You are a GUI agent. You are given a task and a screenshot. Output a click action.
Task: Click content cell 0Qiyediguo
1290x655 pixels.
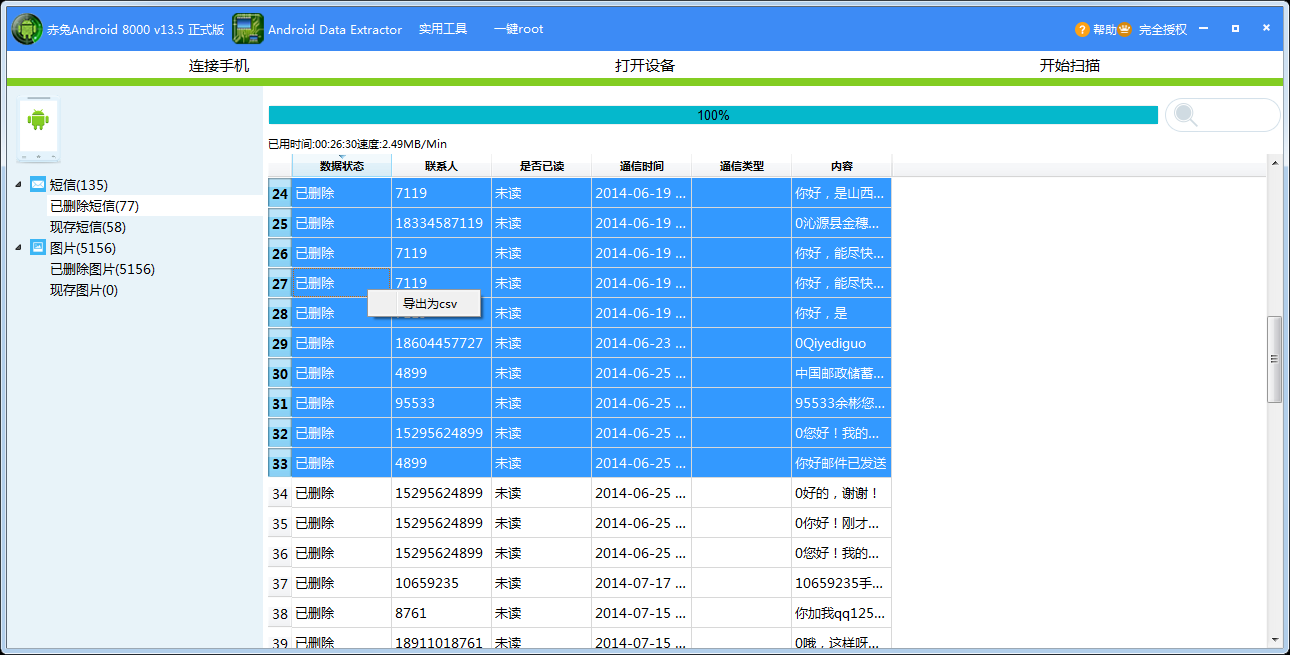click(842, 343)
